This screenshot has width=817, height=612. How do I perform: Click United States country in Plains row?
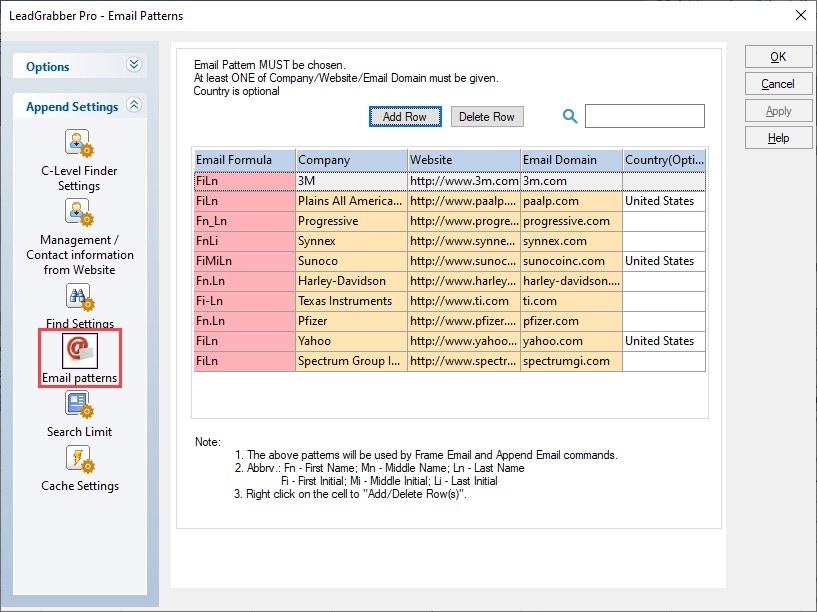click(x=664, y=201)
